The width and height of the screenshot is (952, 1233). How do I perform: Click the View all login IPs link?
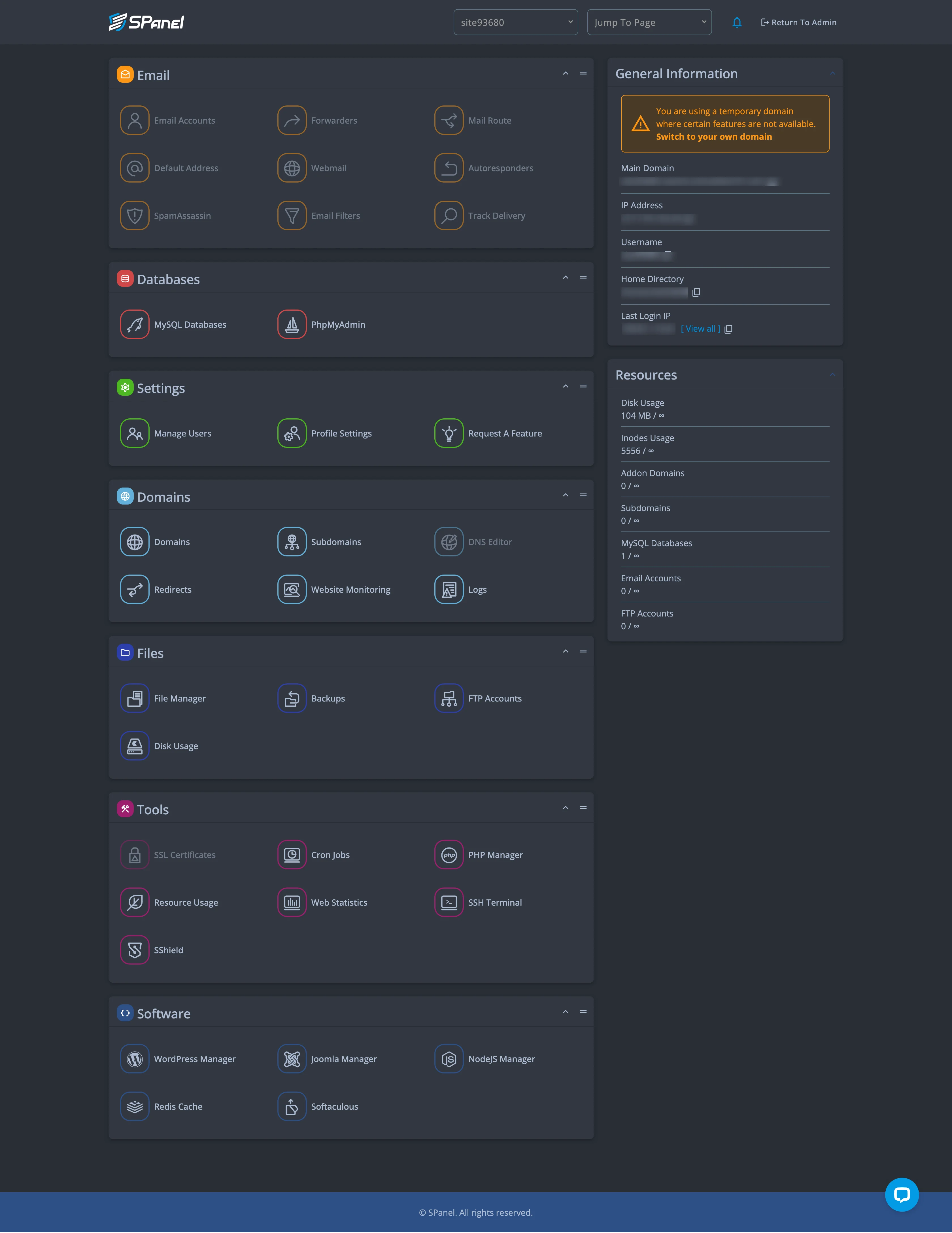tap(700, 329)
